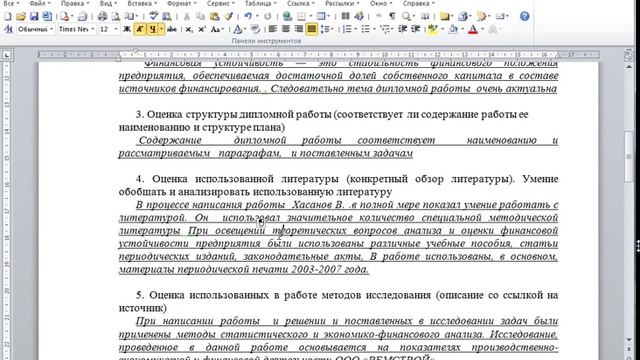Open the Columns icon
This screenshot has height=360, width=640.
[345, 16]
